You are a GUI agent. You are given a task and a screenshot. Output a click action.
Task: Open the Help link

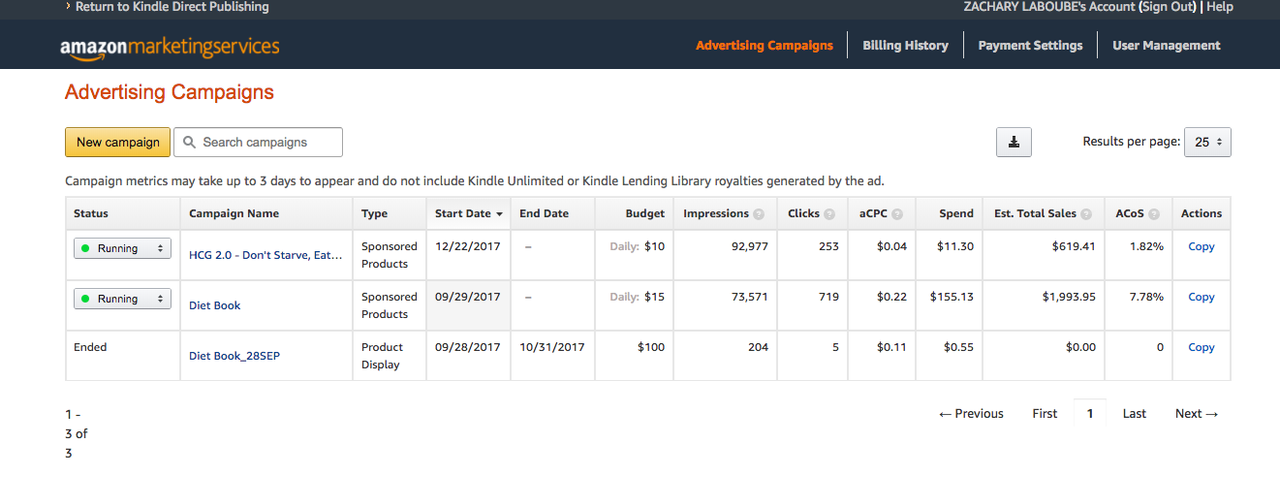[x=1220, y=7]
